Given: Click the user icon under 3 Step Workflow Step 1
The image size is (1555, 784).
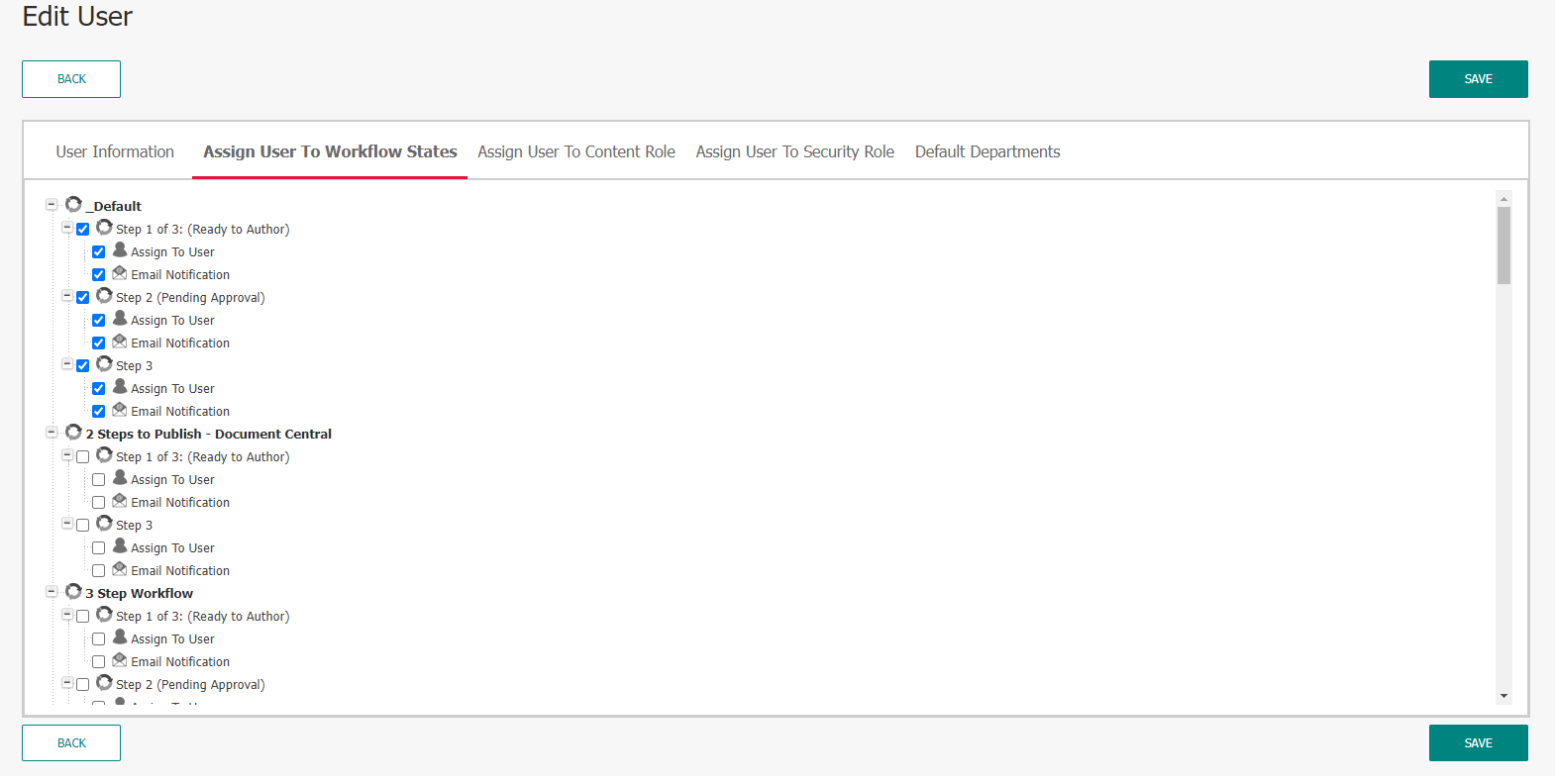Looking at the screenshot, I should (120, 637).
